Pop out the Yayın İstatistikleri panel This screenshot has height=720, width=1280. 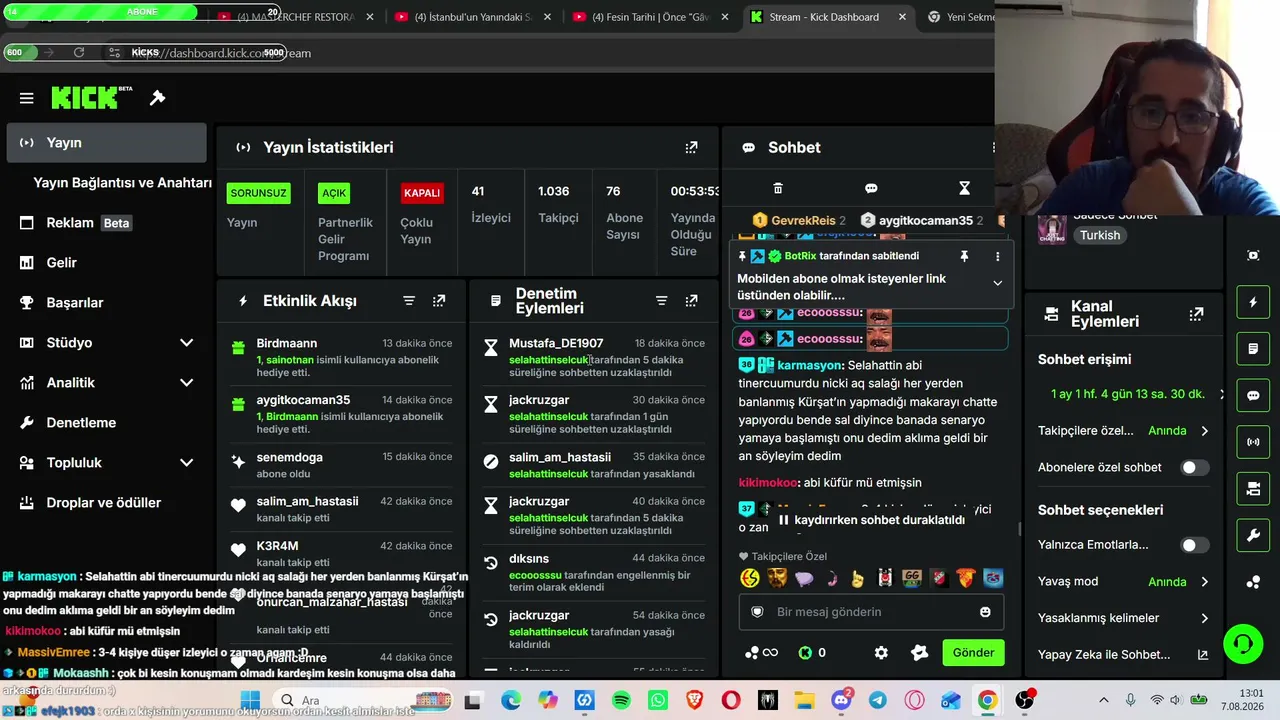pyautogui.click(x=691, y=147)
